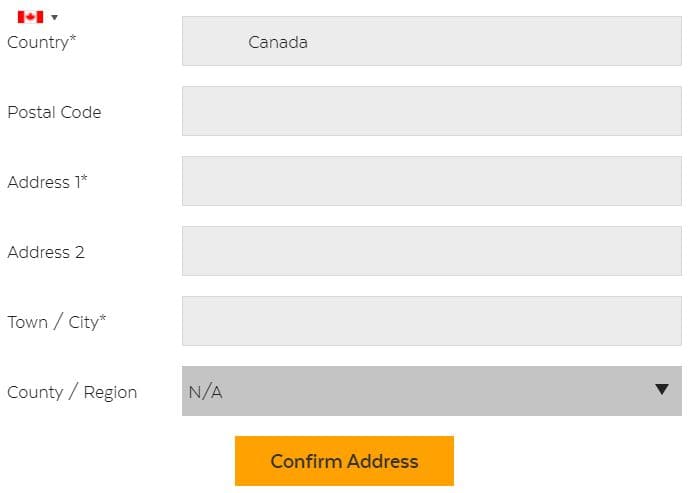
Task: Open the country flag dropdown arrow
Action: 55,18
